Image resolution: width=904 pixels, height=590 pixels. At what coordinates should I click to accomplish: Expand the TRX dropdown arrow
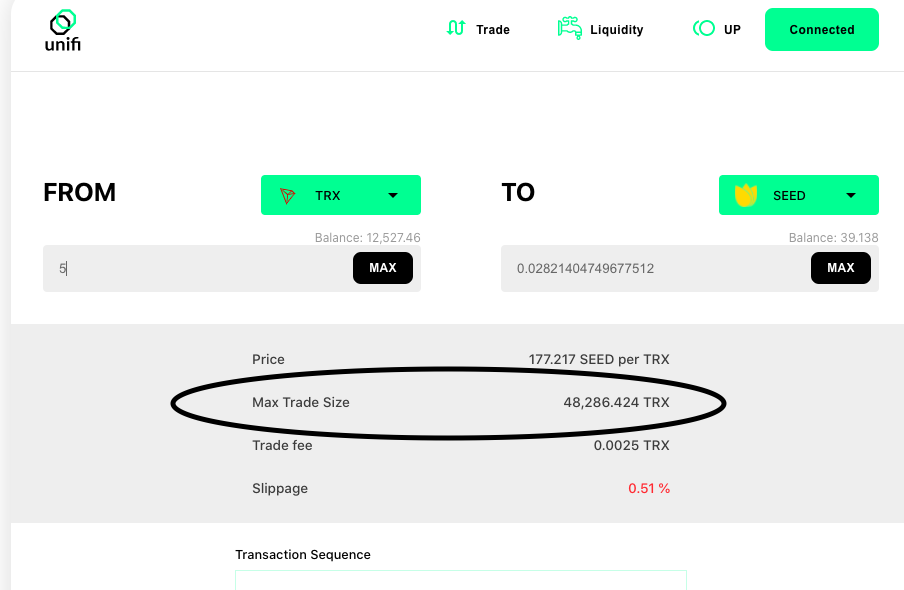pyautogui.click(x=393, y=196)
